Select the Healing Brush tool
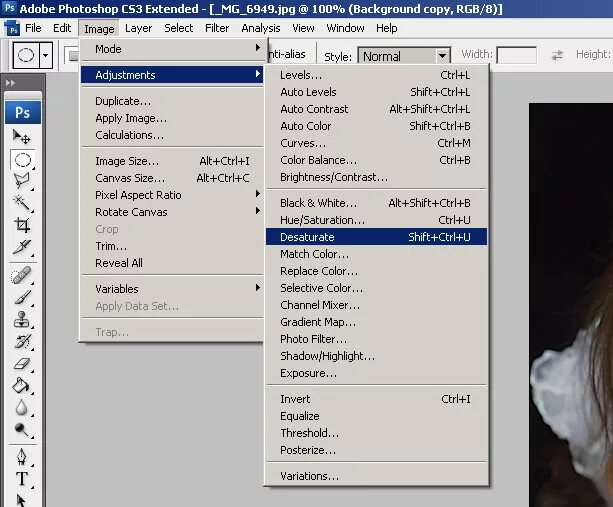Viewport: 613px width, 507px height. pyautogui.click(x=22, y=275)
